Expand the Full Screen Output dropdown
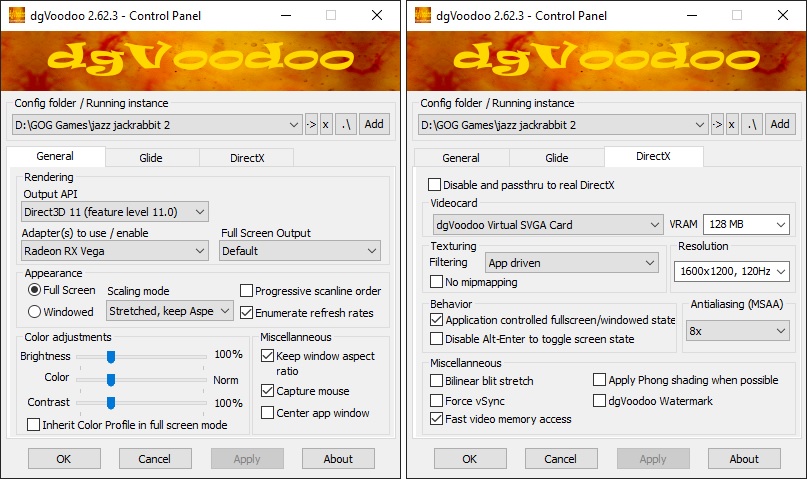The height and width of the screenshot is (482, 810). point(300,251)
